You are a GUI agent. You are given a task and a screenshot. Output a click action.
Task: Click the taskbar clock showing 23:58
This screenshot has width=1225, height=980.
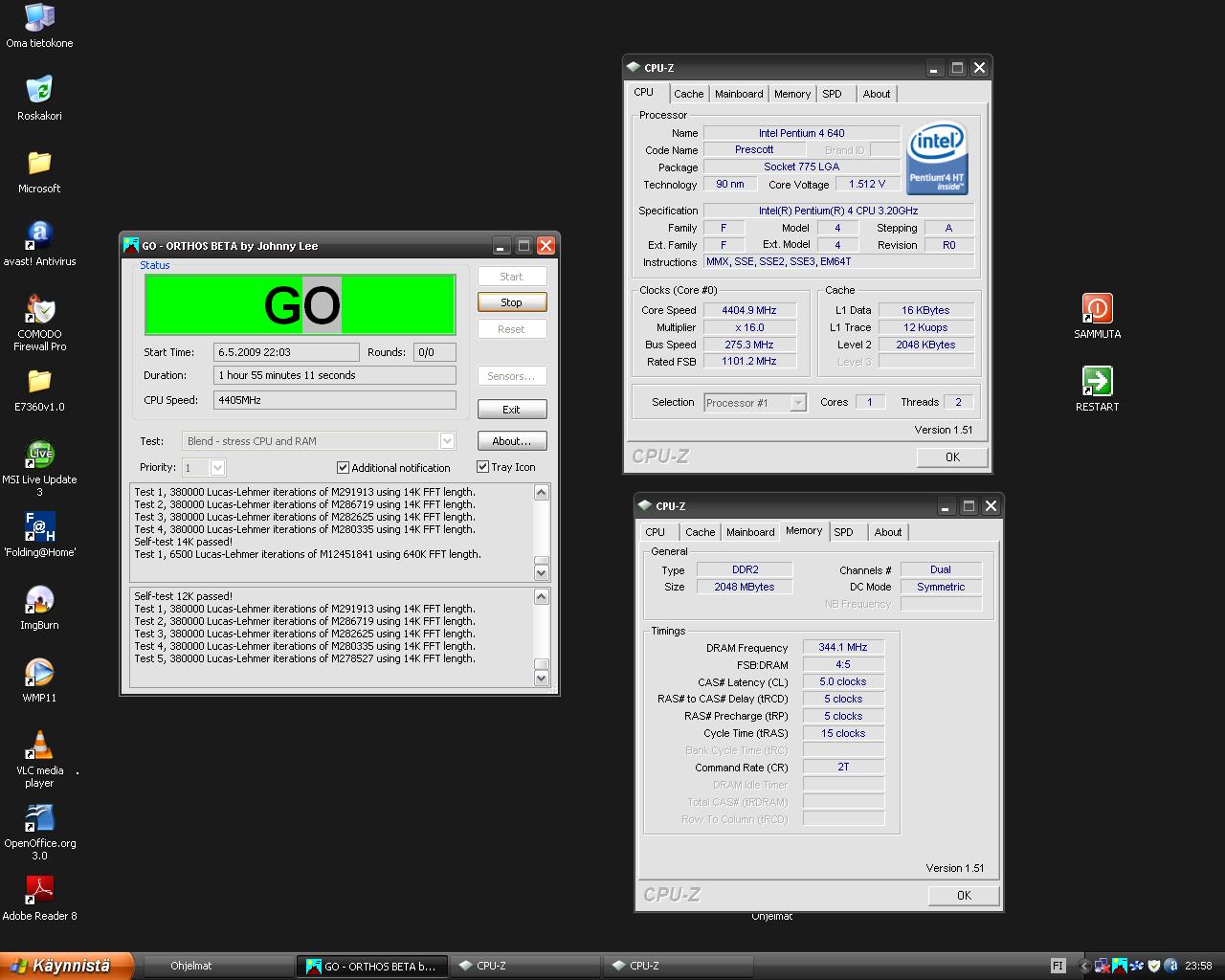tap(1198, 966)
